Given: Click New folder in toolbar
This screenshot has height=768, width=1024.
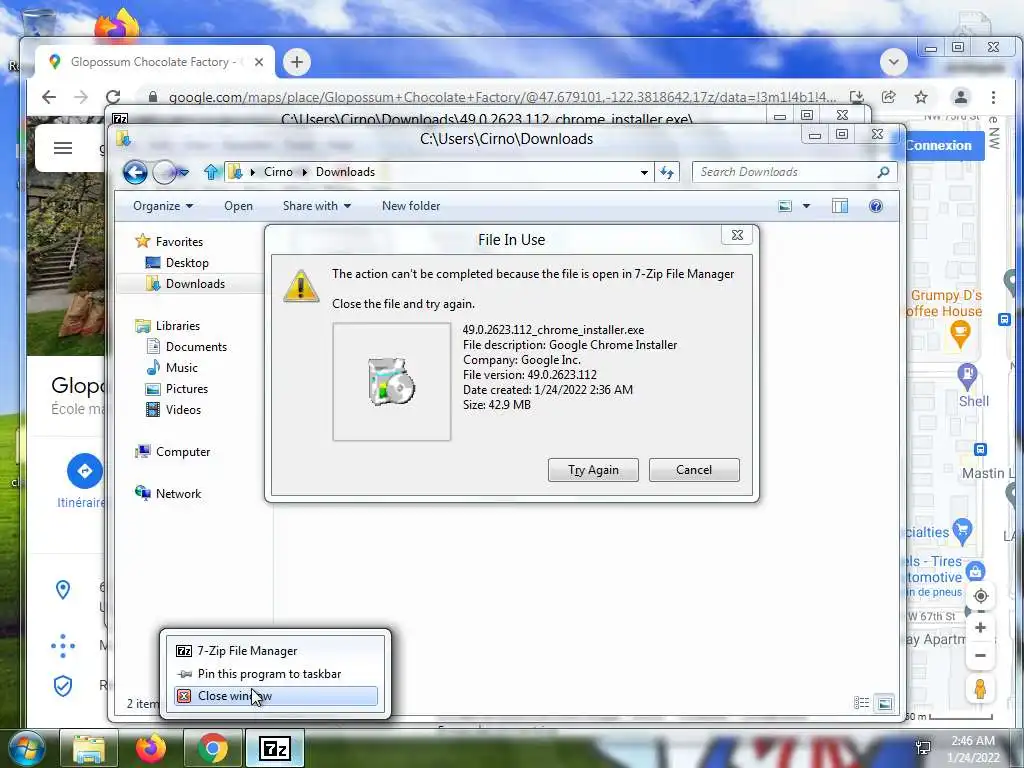Looking at the screenshot, I should (x=411, y=206).
